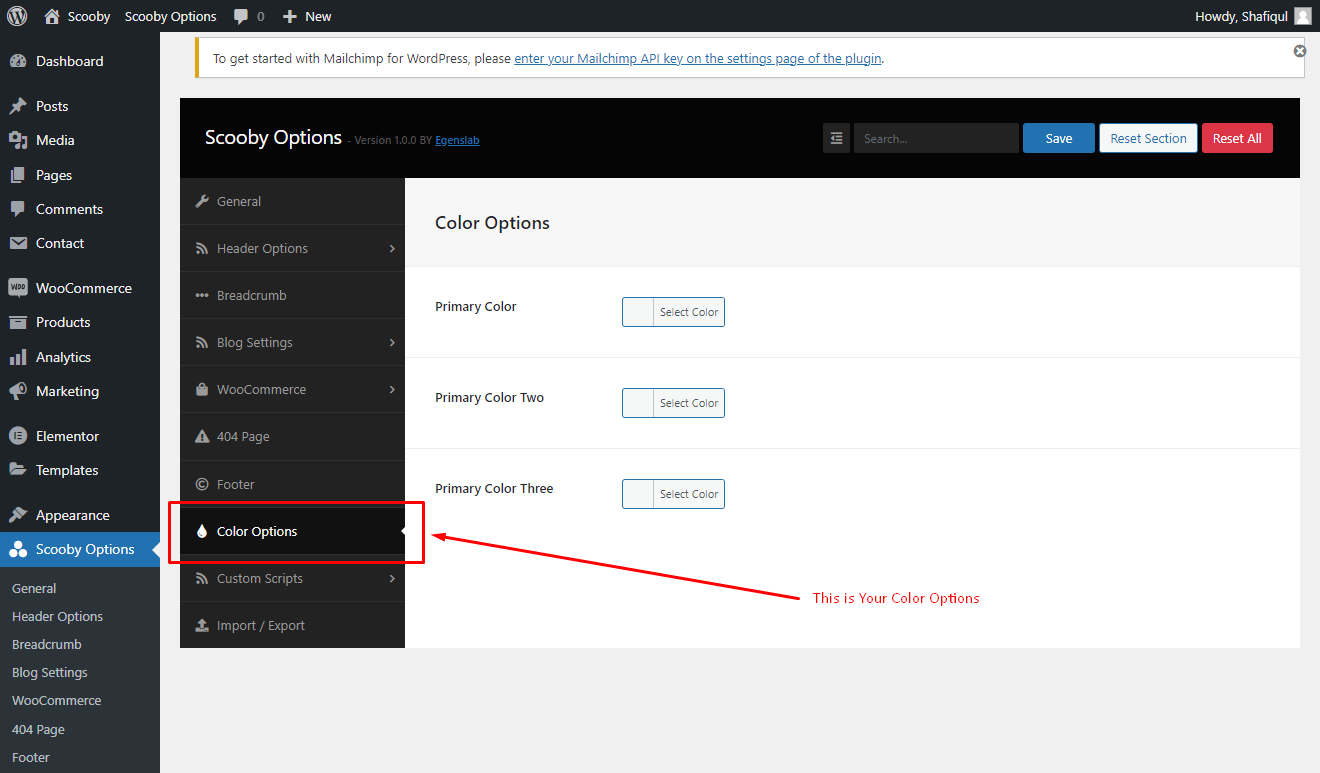The height and width of the screenshot is (773, 1320).
Task: Click the shopping bag icon for WooCommerce panel tab
Action: [x=202, y=389]
